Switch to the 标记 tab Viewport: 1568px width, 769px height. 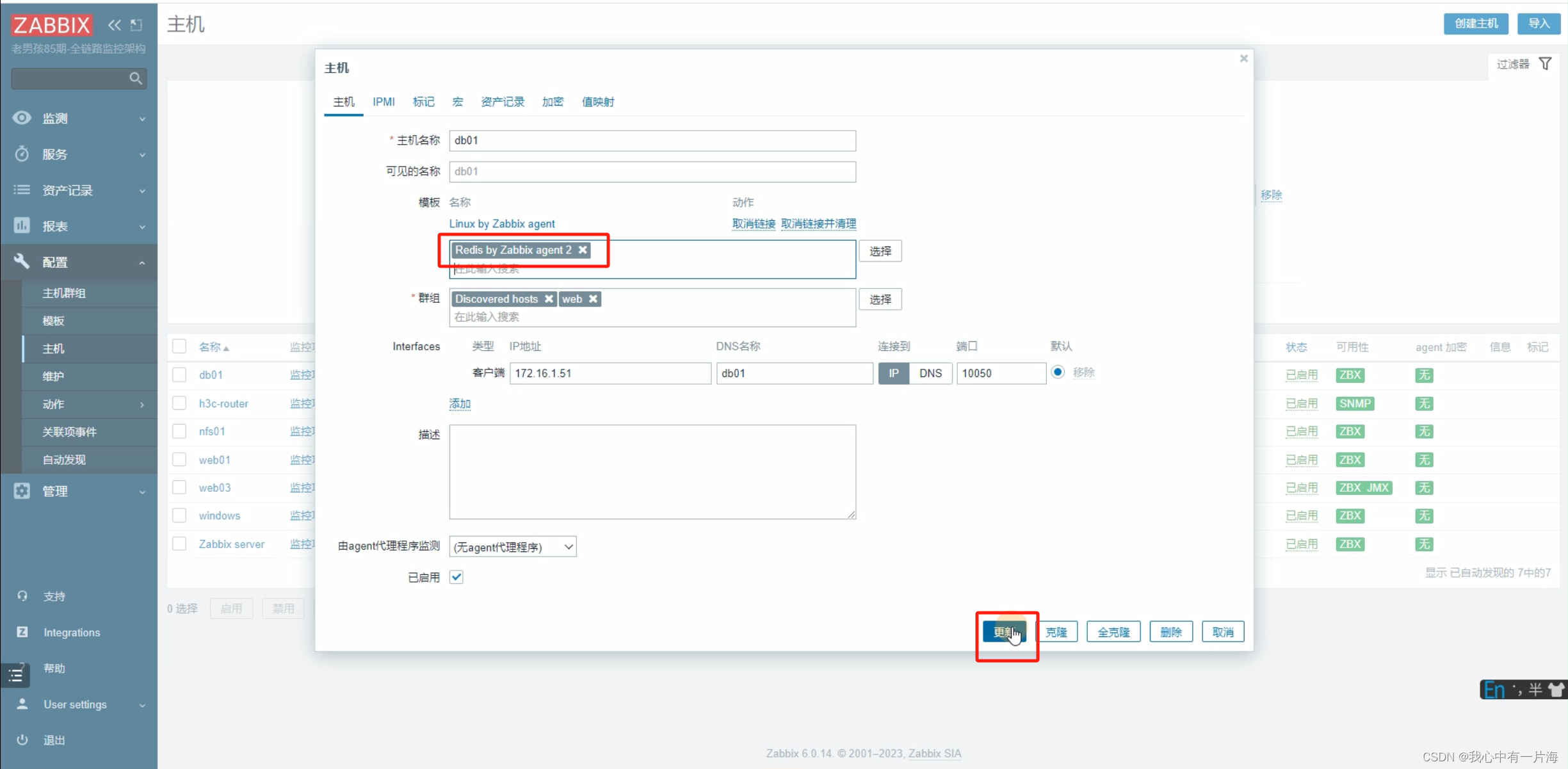click(423, 102)
